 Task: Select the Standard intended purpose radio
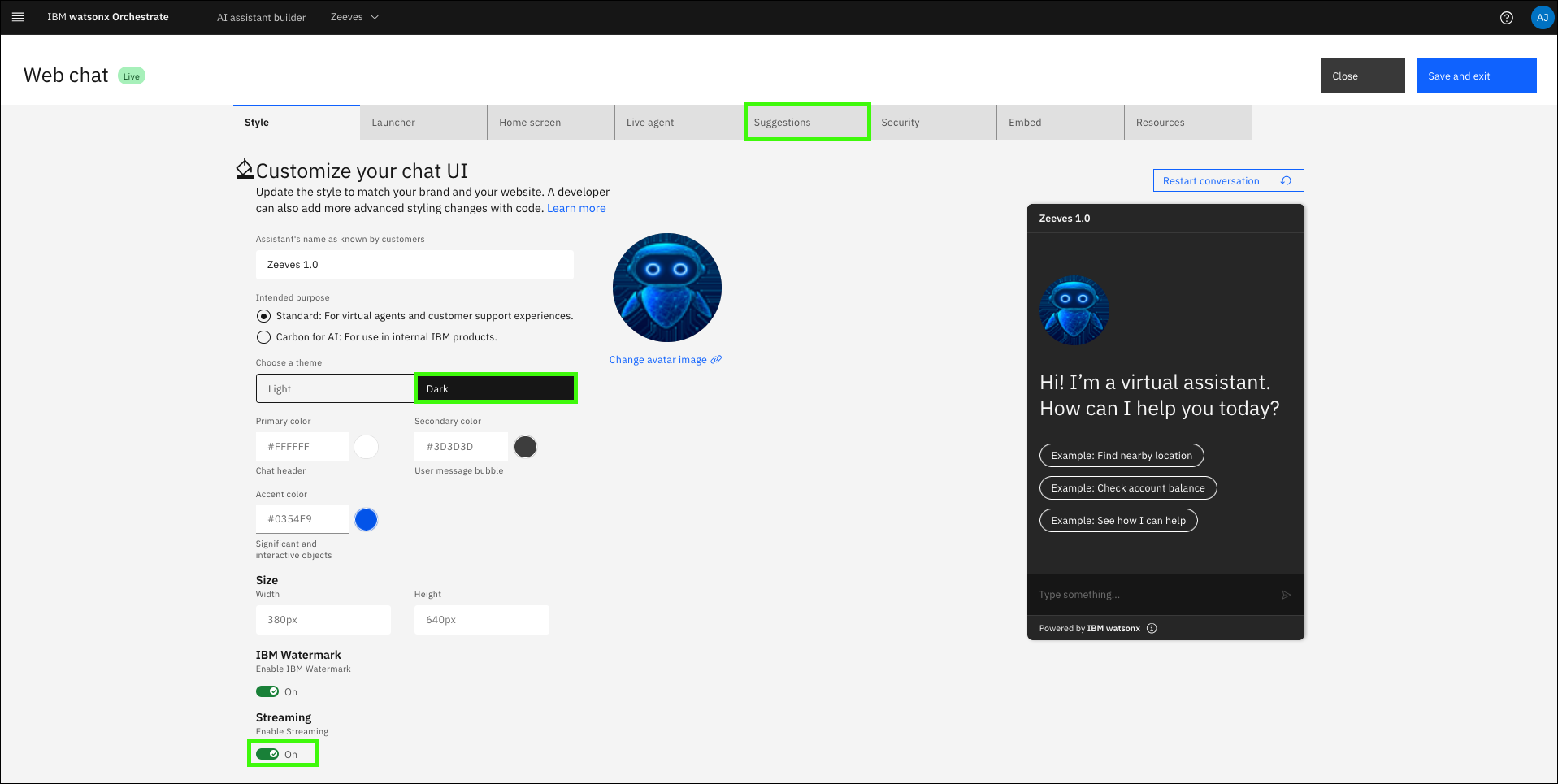click(263, 316)
